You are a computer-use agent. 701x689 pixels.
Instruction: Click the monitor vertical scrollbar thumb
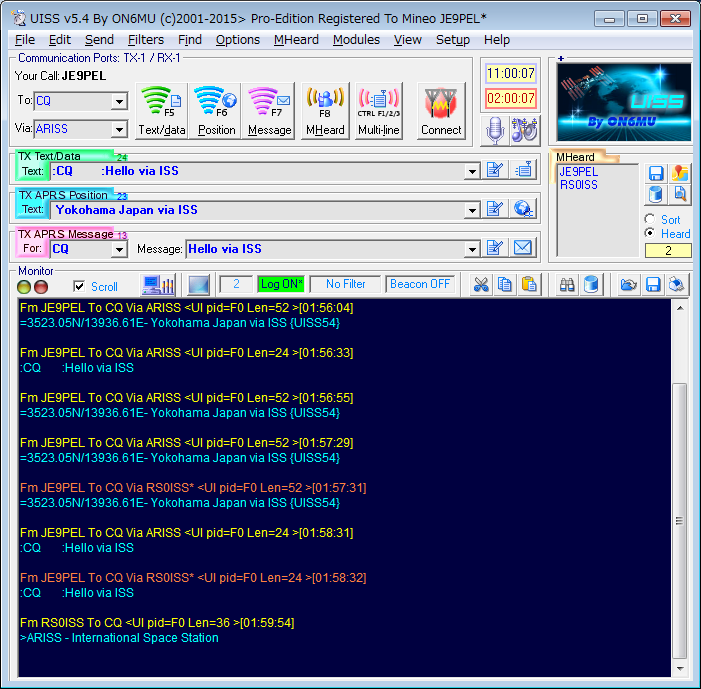pyautogui.click(x=680, y=521)
